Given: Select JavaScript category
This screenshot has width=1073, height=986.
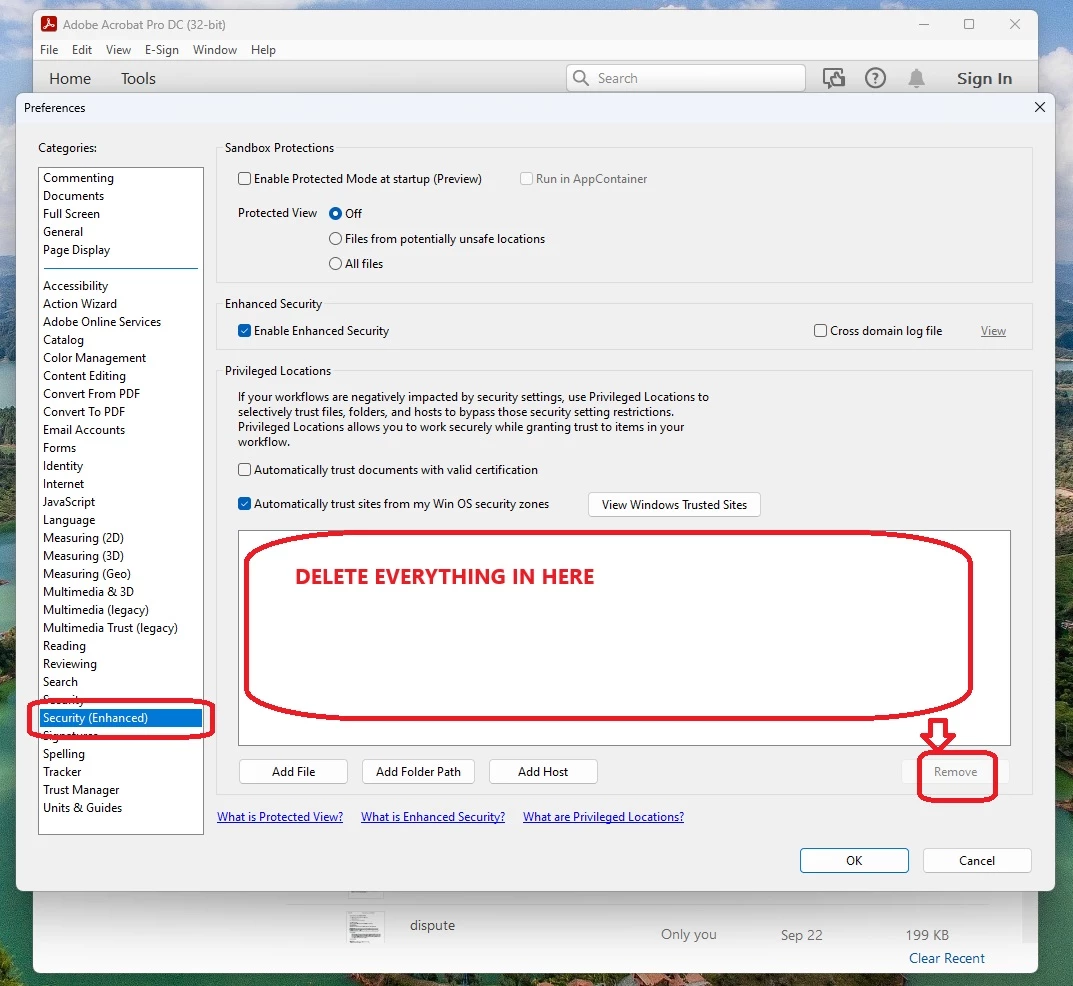Looking at the screenshot, I should tap(120, 502).
